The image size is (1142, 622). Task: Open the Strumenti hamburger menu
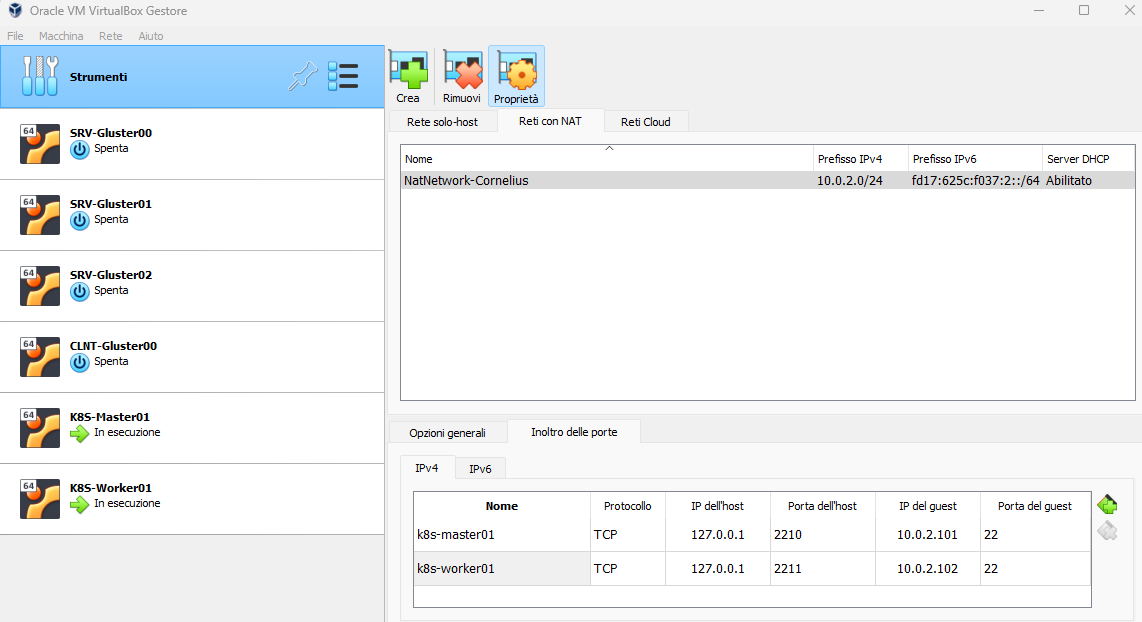tap(343, 76)
